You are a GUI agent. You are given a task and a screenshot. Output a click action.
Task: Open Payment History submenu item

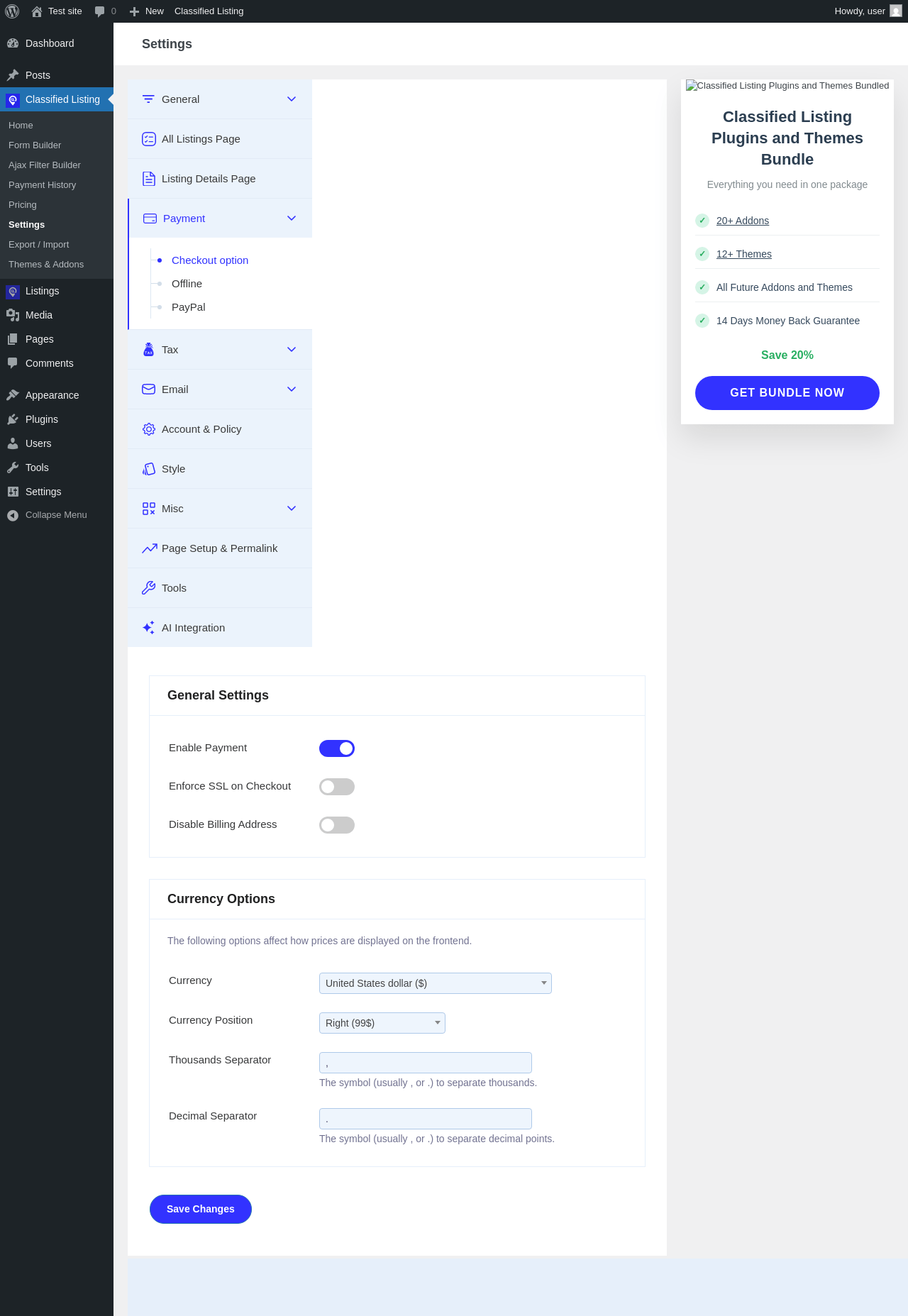(x=42, y=185)
